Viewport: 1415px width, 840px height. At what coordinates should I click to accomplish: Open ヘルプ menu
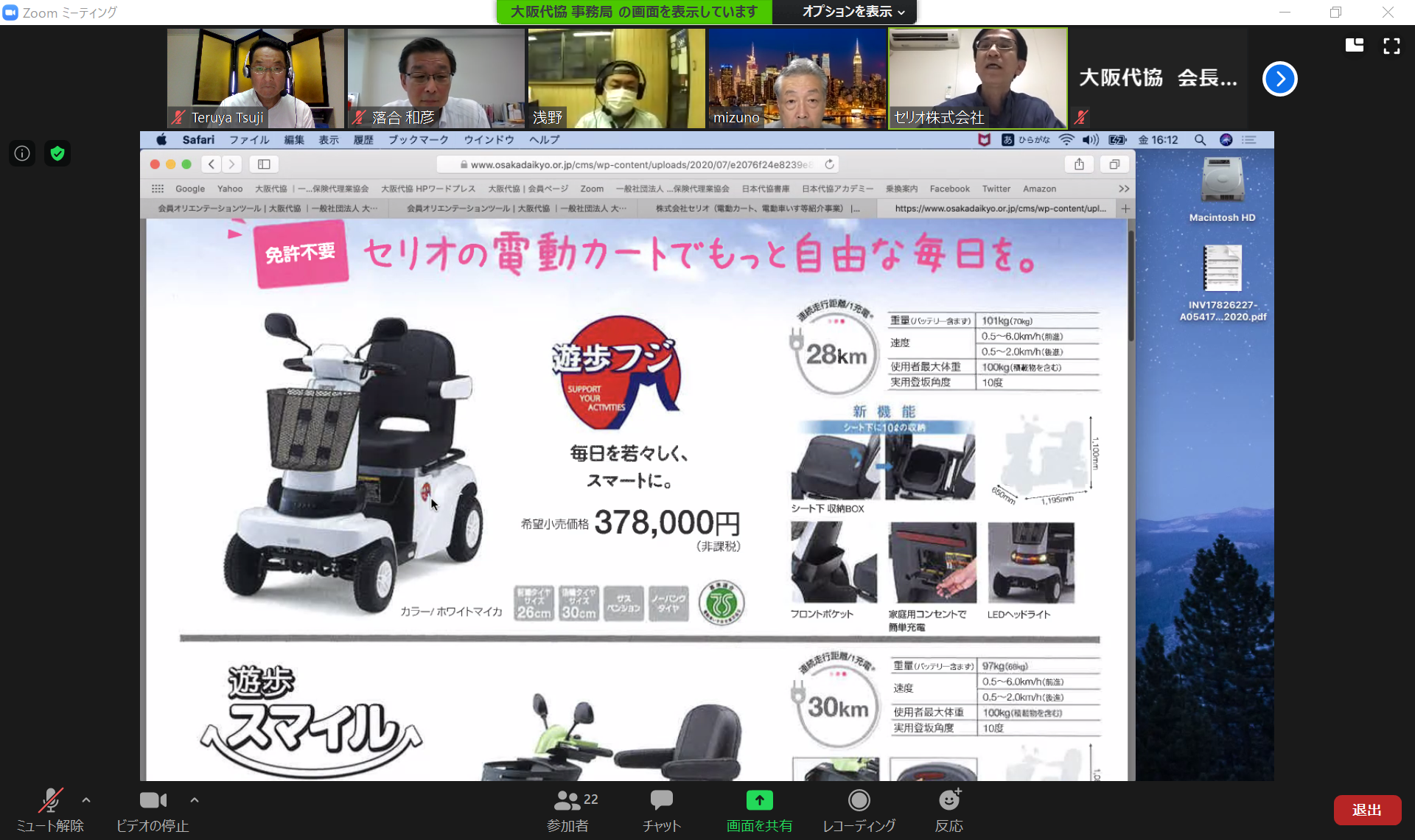point(544,140)
